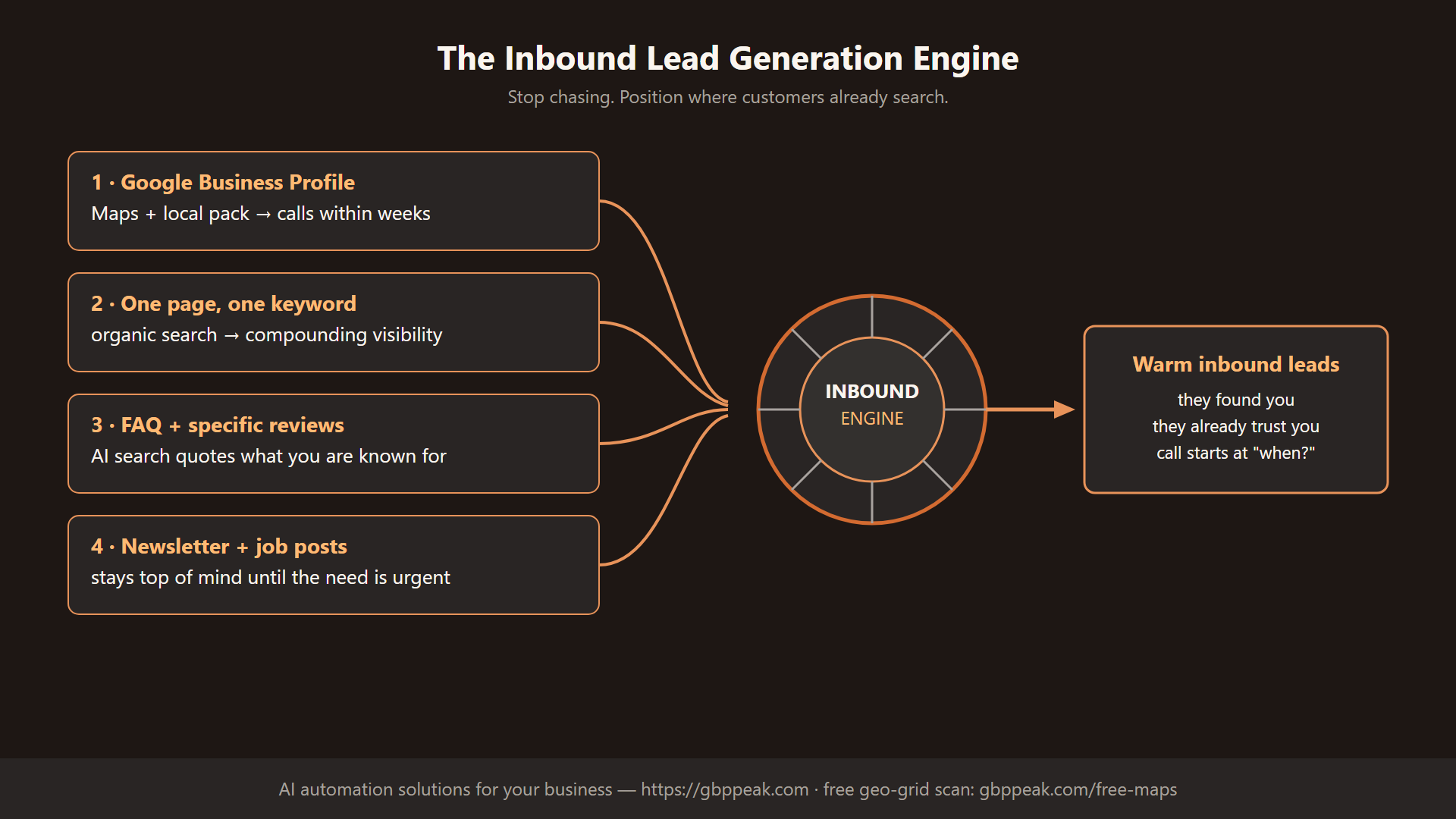
Task: Click the "they already trust you" line
Action: [1236, 426]
